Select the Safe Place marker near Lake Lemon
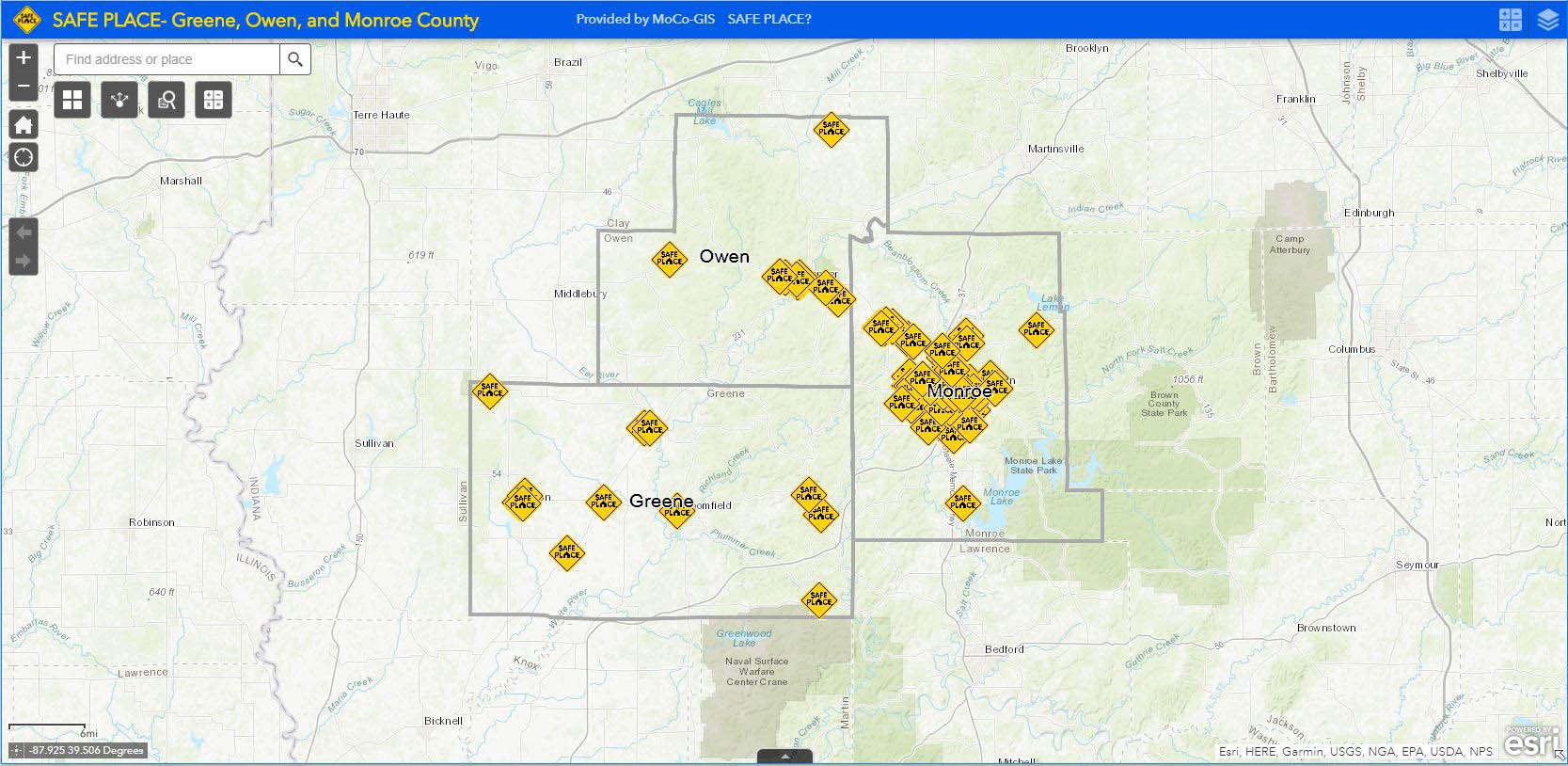This screenshot has height=766, width=1568. pyautogui.click(x=1036, y=330)
